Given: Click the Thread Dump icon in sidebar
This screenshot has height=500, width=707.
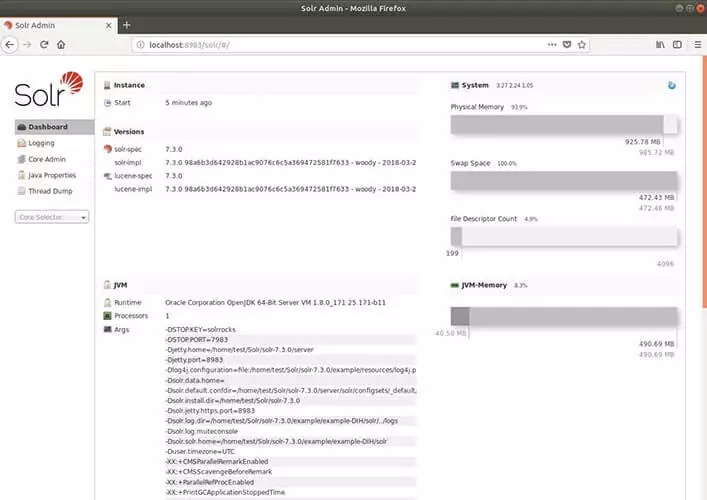Looking at the screenshot, I should (x=22, y=191).
